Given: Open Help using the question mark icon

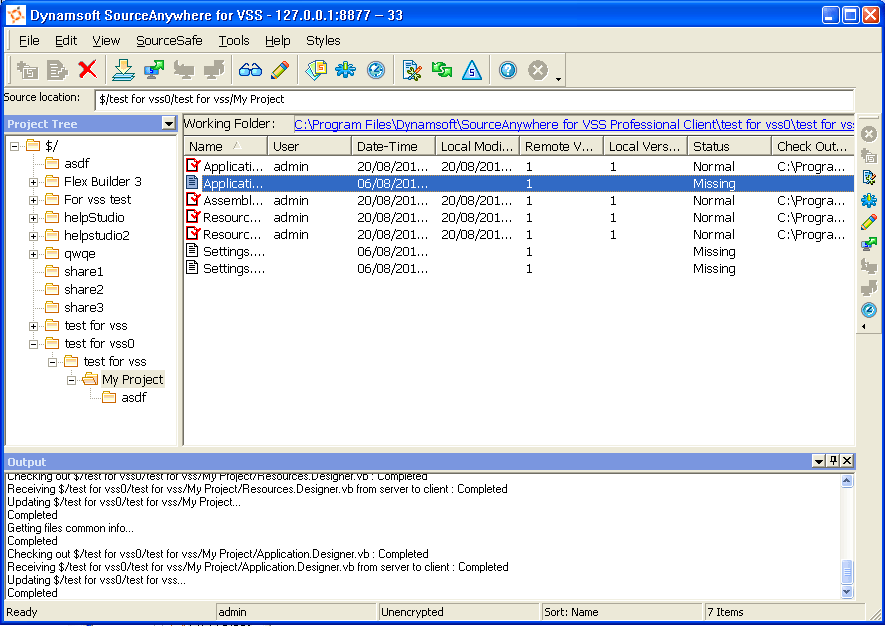Looking at the screenshot, I should (x=507, y=70).
